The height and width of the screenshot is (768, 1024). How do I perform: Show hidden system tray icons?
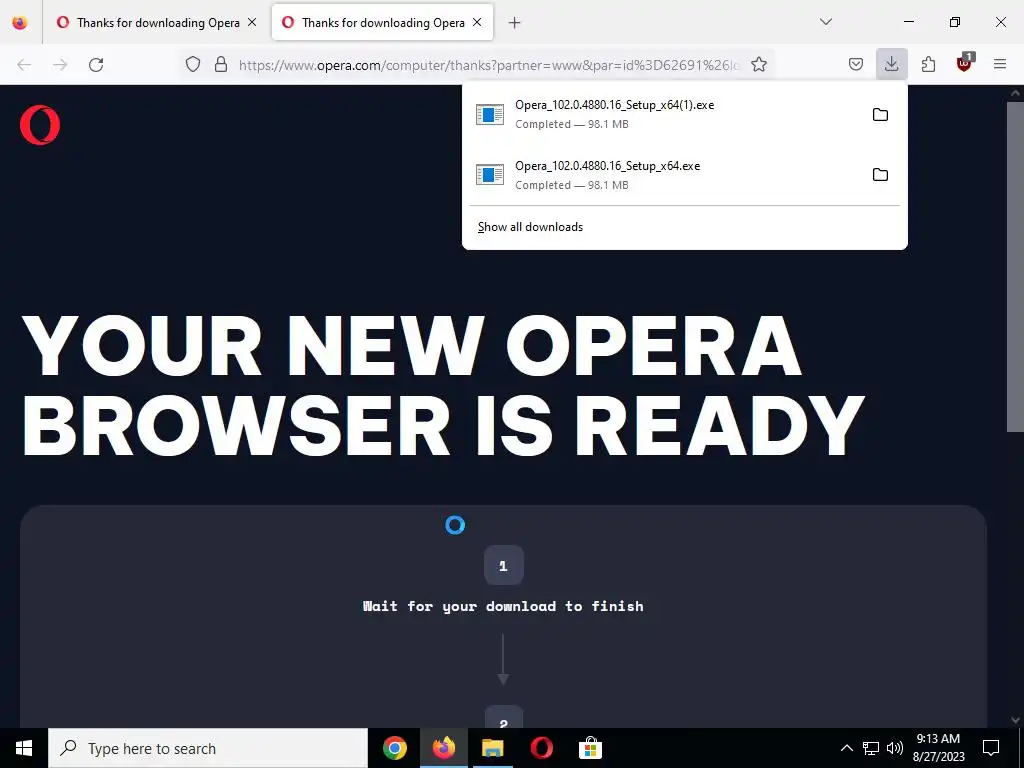846,748
